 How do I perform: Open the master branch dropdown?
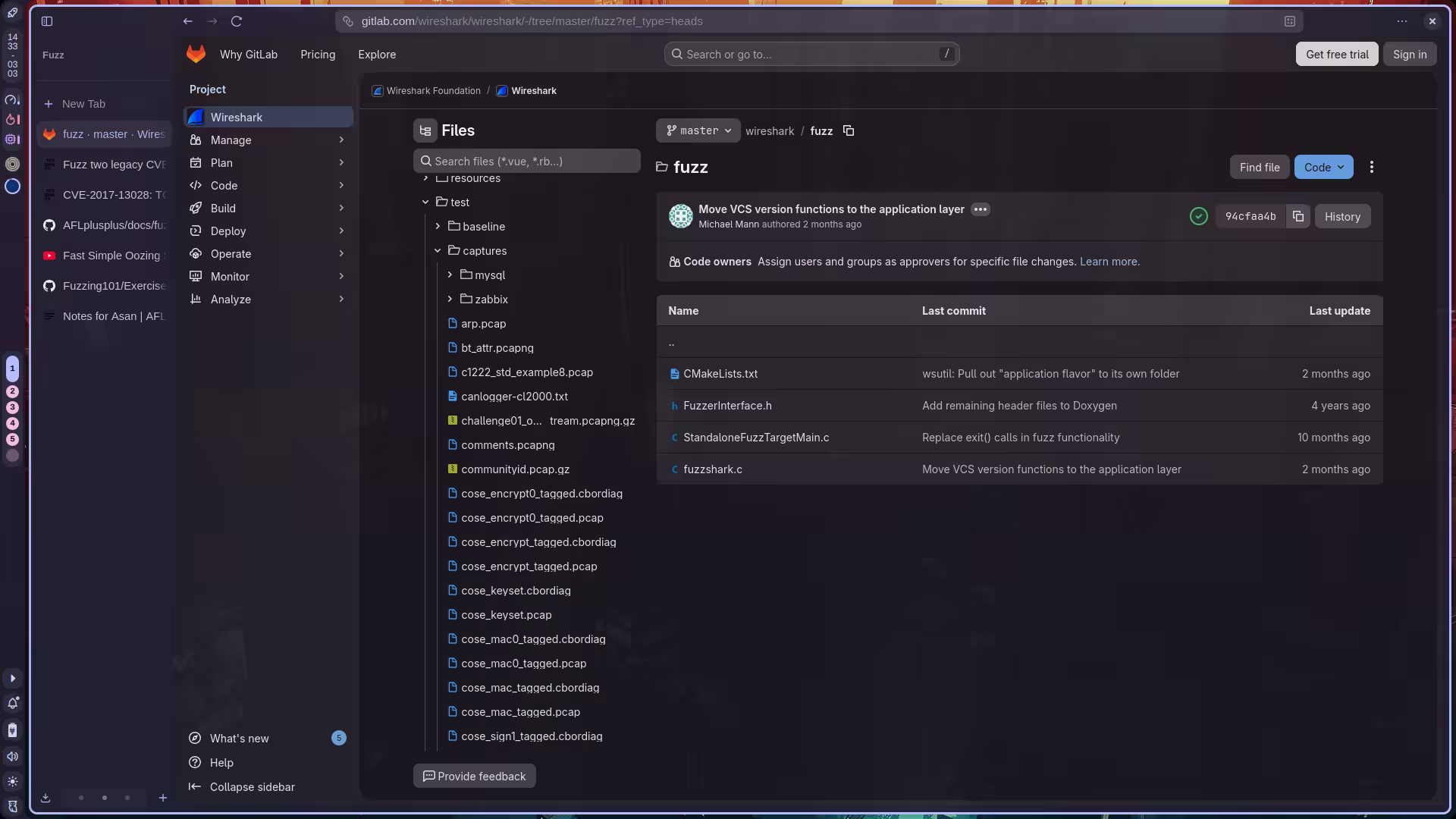(698, 130)
